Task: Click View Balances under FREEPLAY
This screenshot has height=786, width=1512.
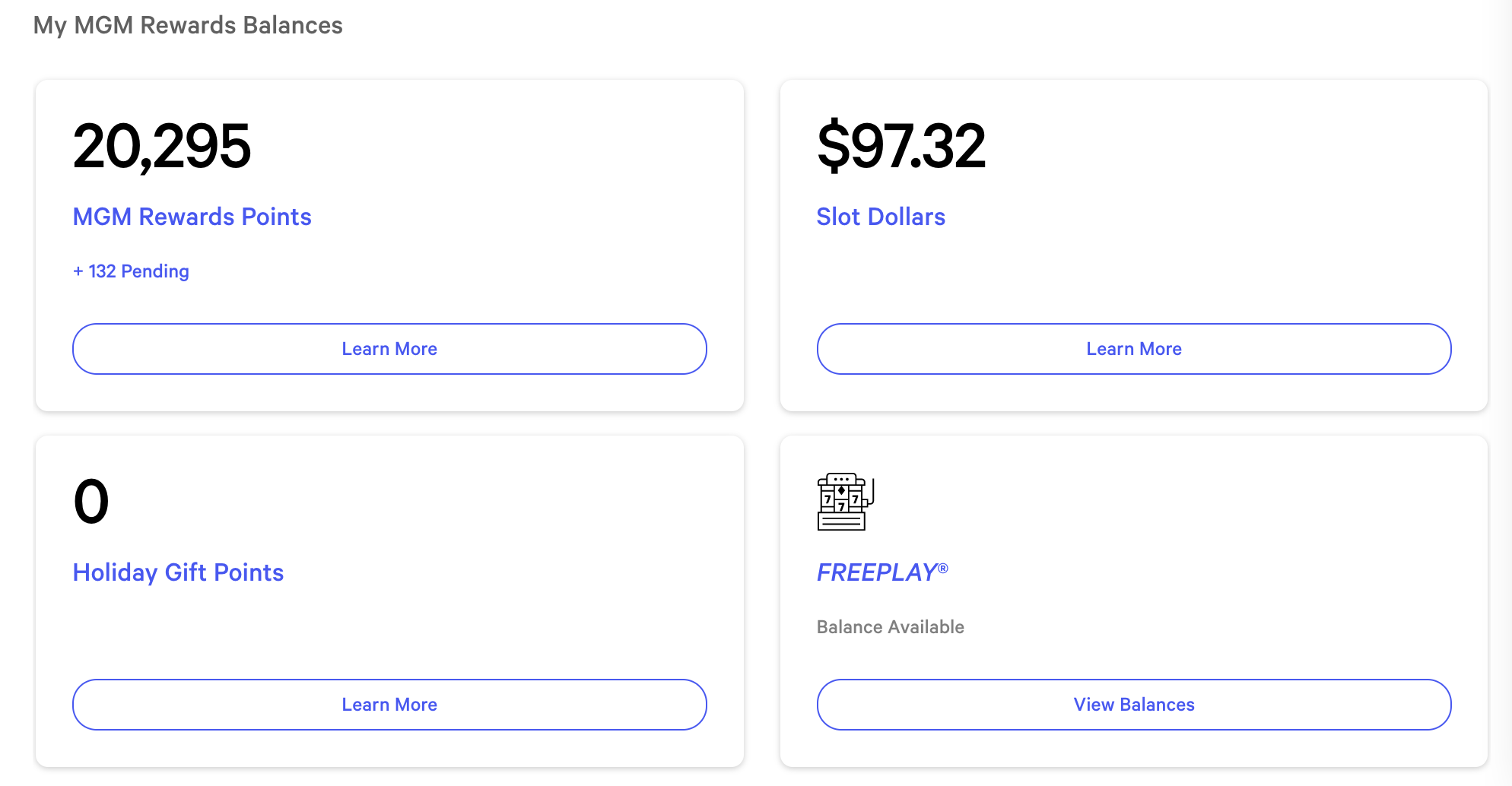Action: (x=1132, y=705)
